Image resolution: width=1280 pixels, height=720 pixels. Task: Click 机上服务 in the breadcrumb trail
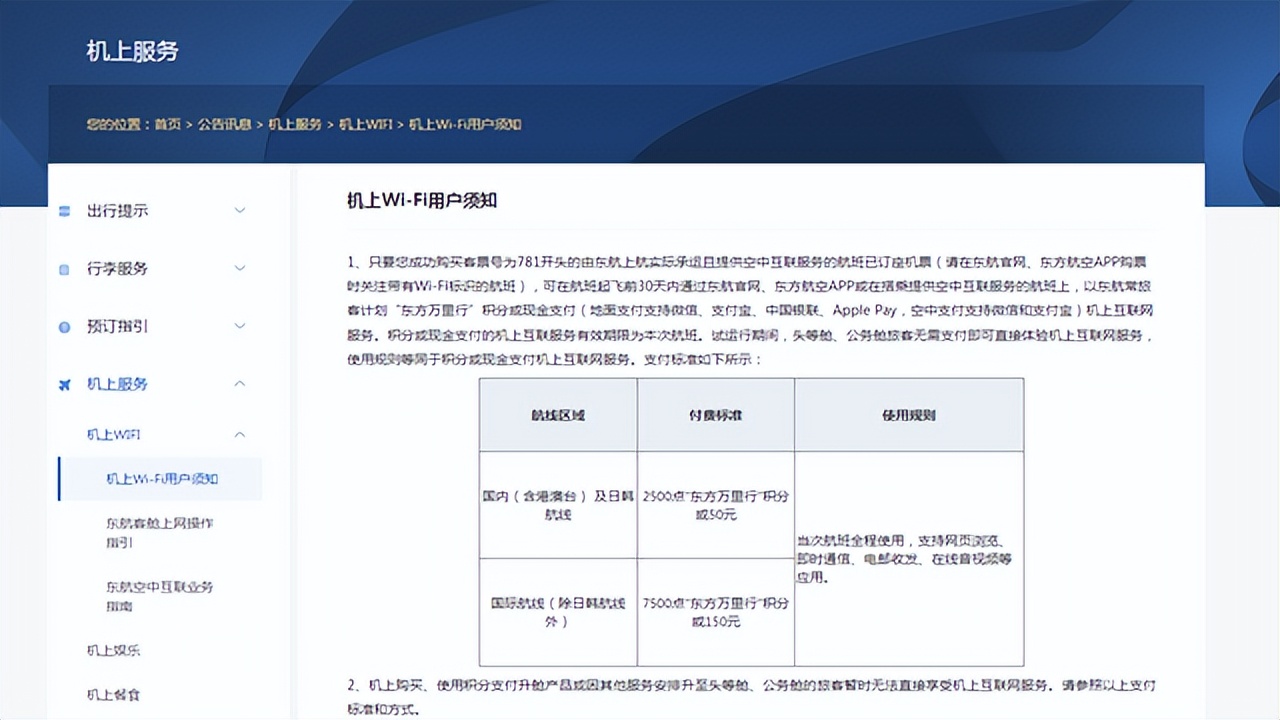pos(295,125)
